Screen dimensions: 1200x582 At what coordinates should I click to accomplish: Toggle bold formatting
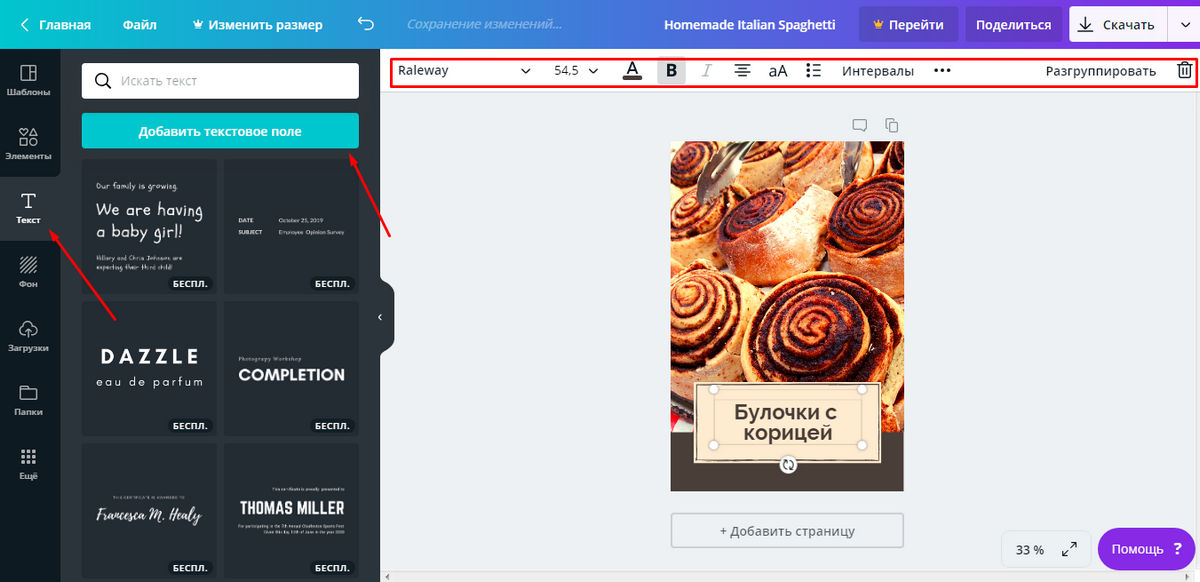pyautogui.click(x=671, y=71)
